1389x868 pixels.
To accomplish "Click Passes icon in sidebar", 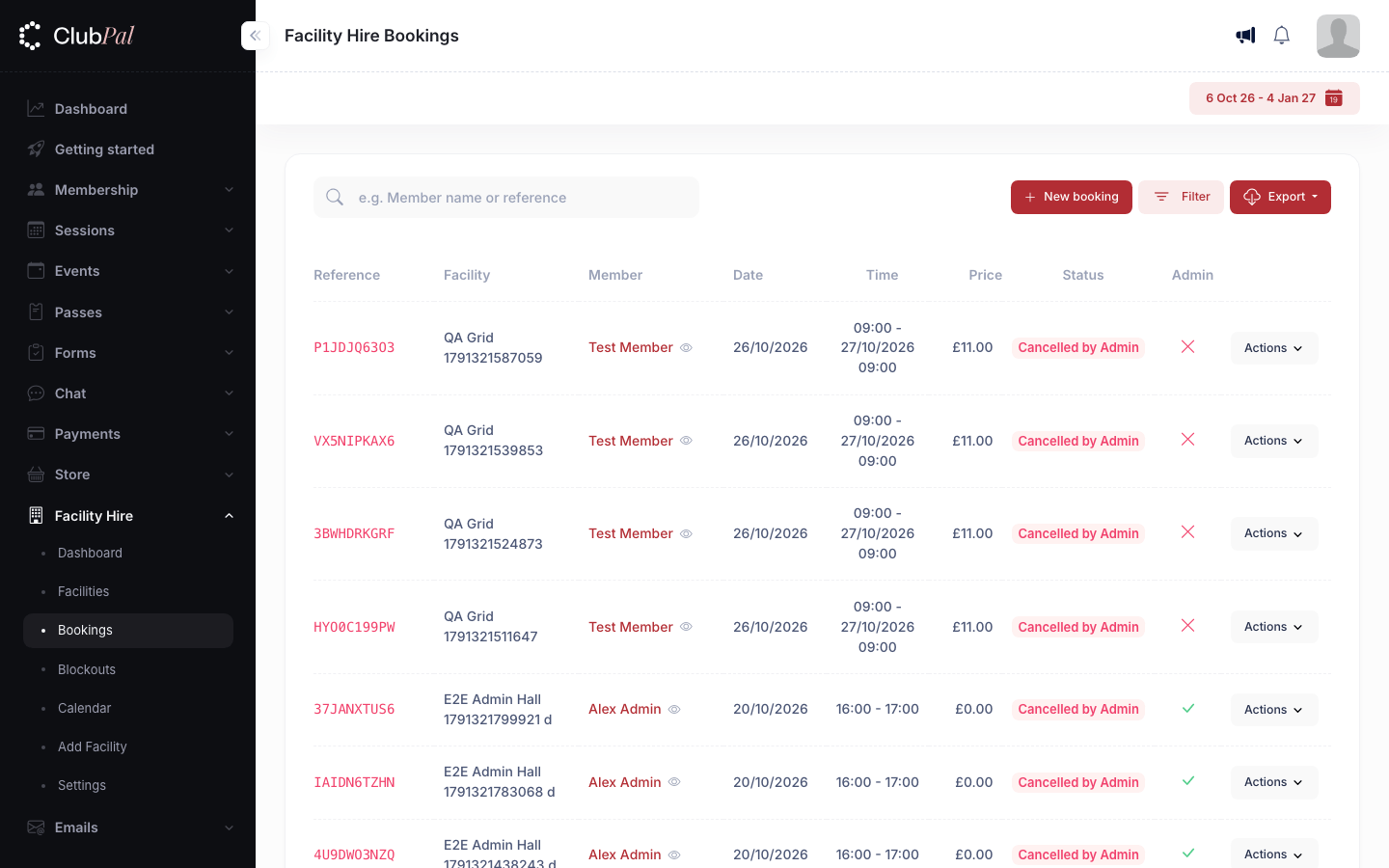I will click(36, 312).
